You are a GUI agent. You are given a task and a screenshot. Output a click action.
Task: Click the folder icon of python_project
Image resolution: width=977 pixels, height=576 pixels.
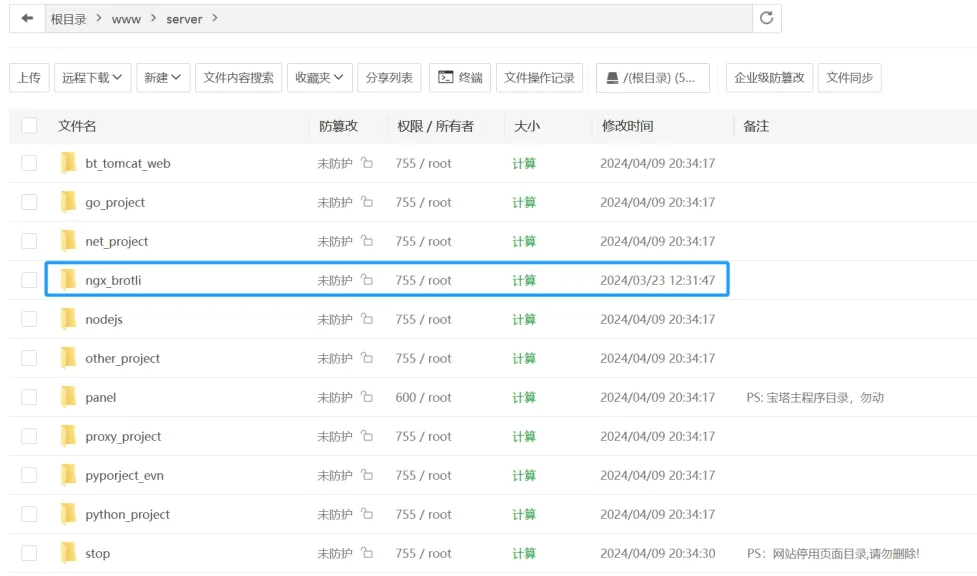coord(68,515)
